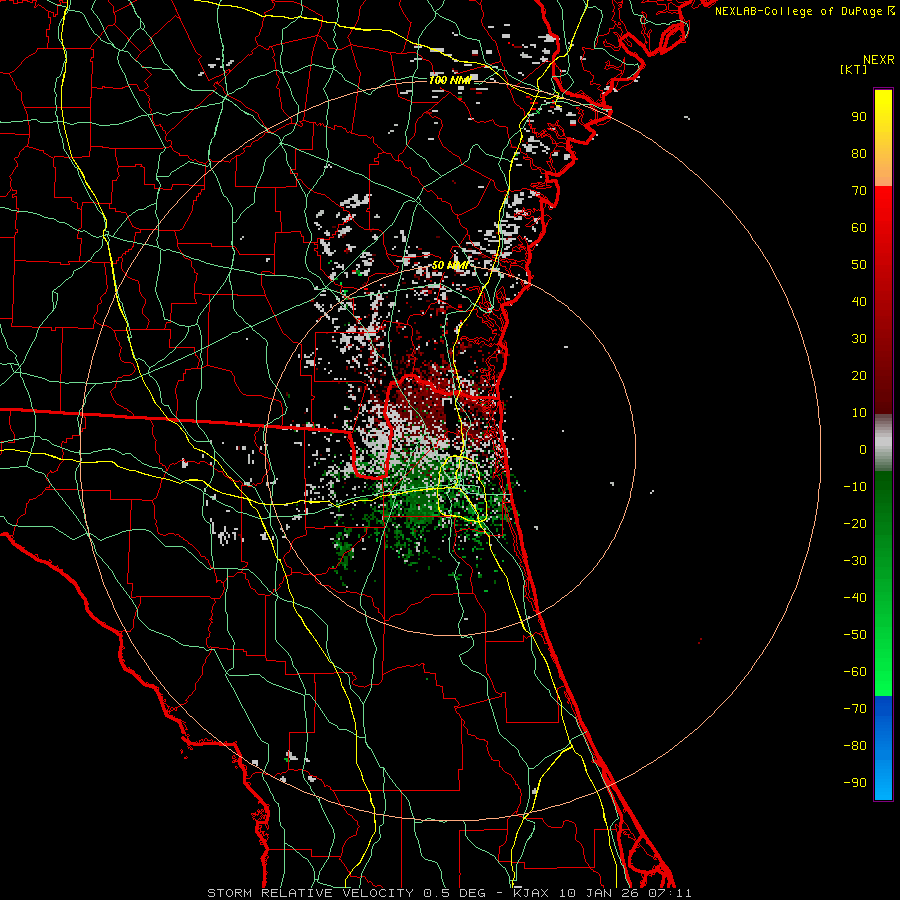The height and width of the screenshot is (900, 900).
Task: Click the 07:11 timestamp text
Action: (668, 893)
